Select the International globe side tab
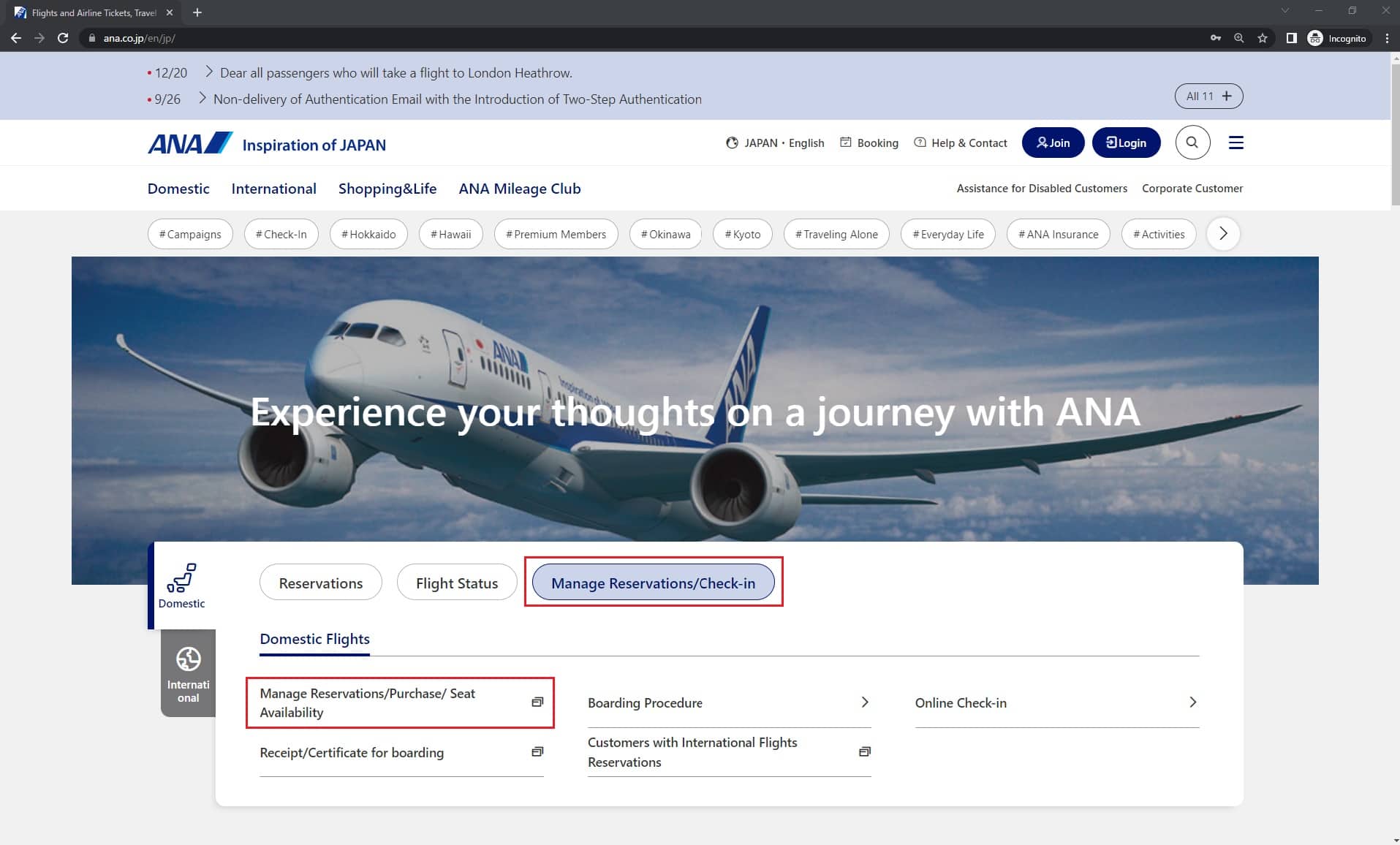This screenshot has height=845, width=1400. tap(188, 673)
